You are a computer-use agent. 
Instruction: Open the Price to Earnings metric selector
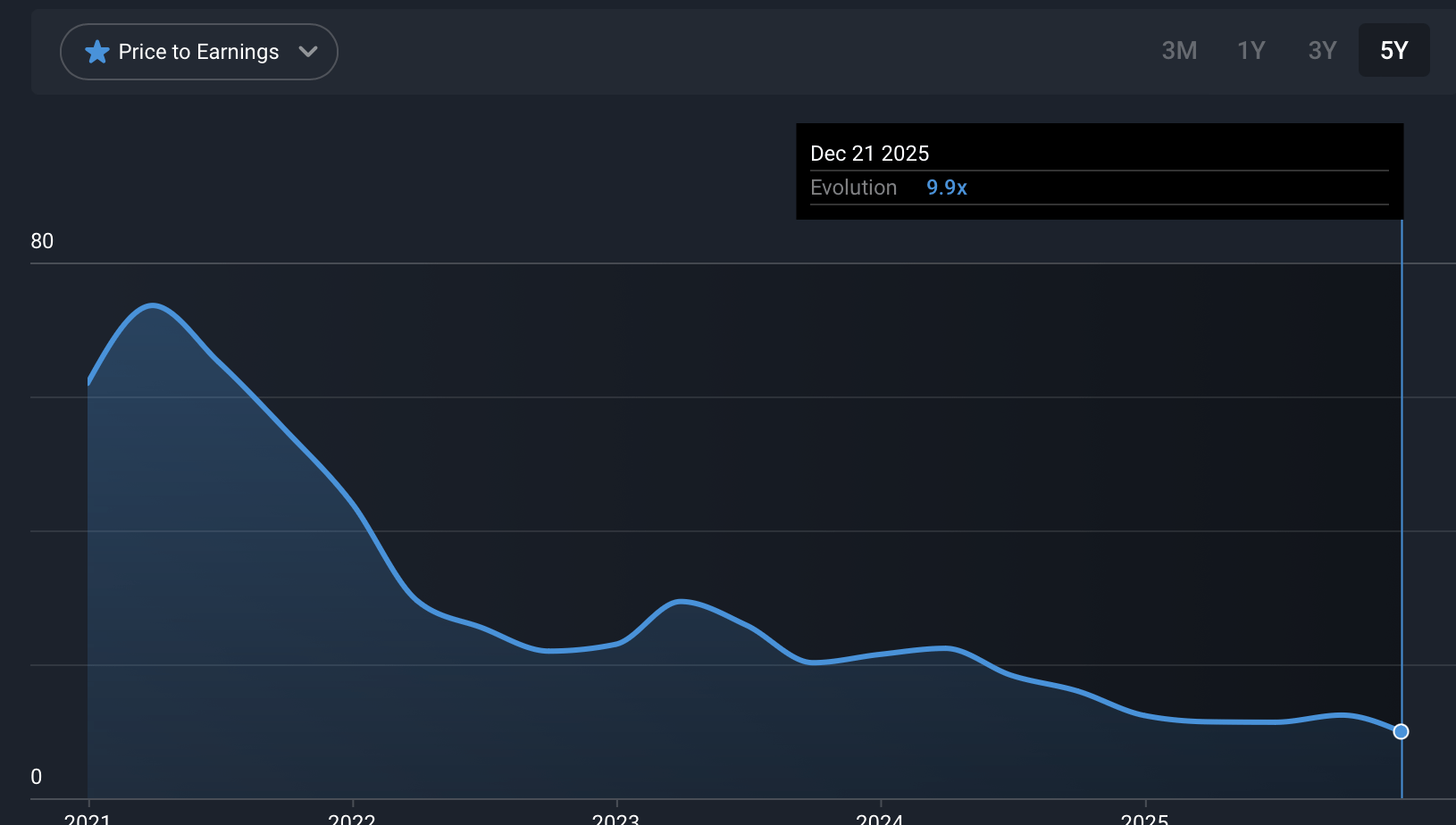[x=198, y=52]
